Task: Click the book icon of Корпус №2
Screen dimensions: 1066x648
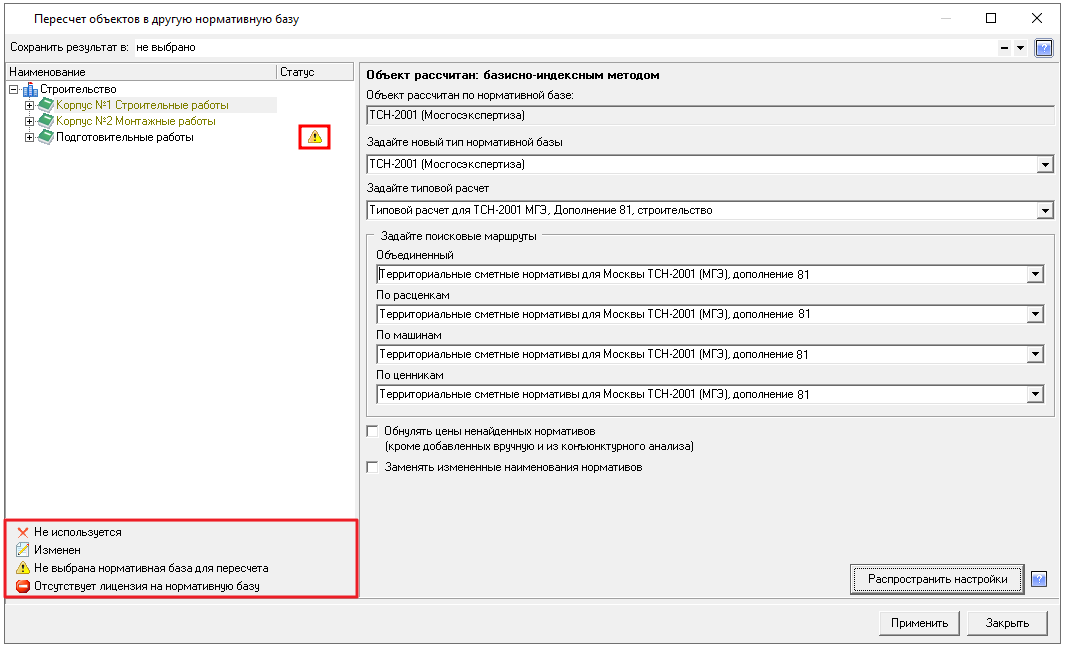Action: 46,122
